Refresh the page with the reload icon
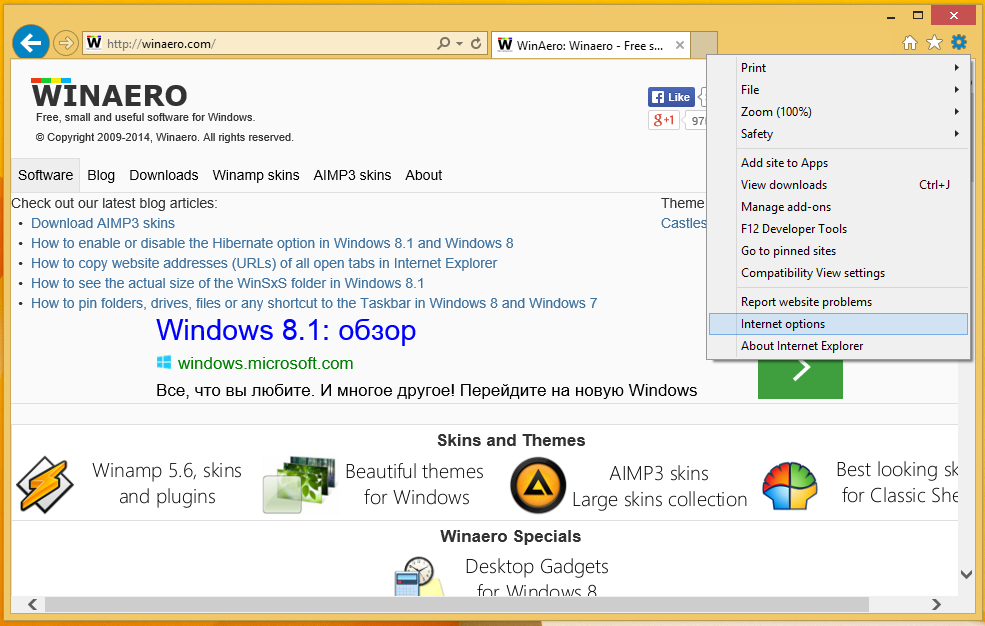This screenshot has width=985, height=626. (x=476, y=43)
